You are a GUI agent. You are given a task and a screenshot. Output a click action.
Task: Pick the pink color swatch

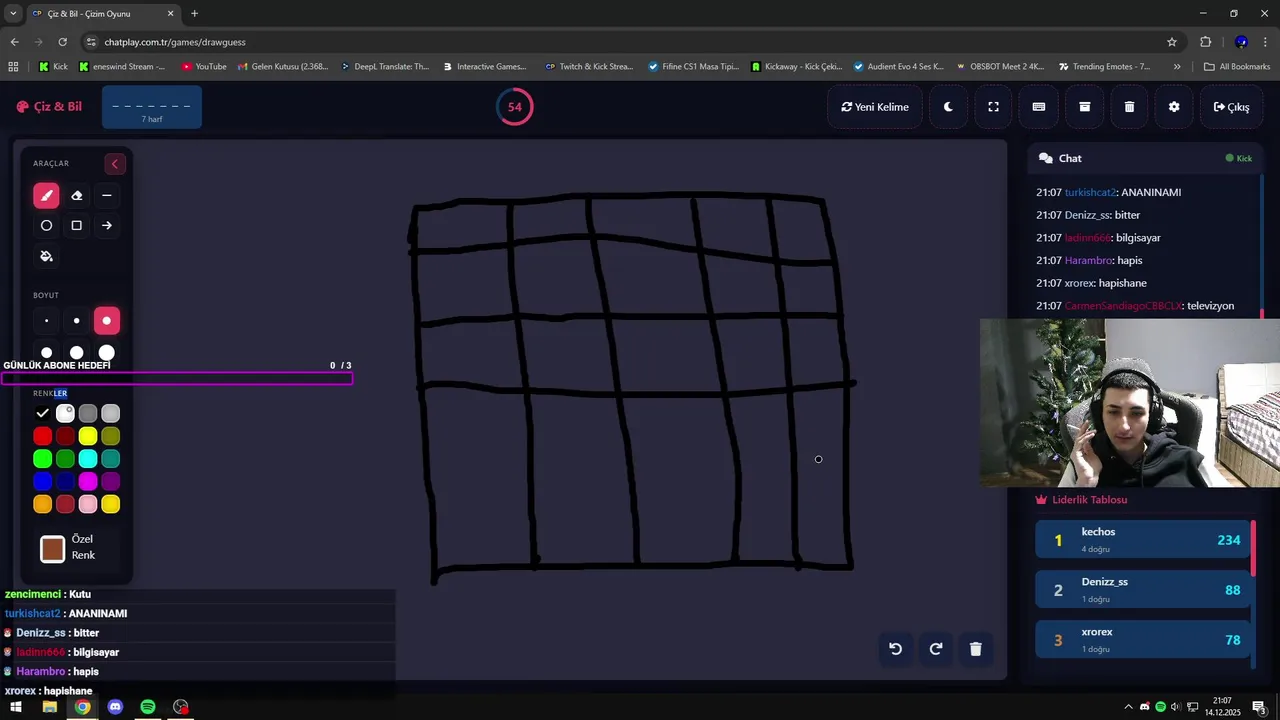(x=88, y=504)
